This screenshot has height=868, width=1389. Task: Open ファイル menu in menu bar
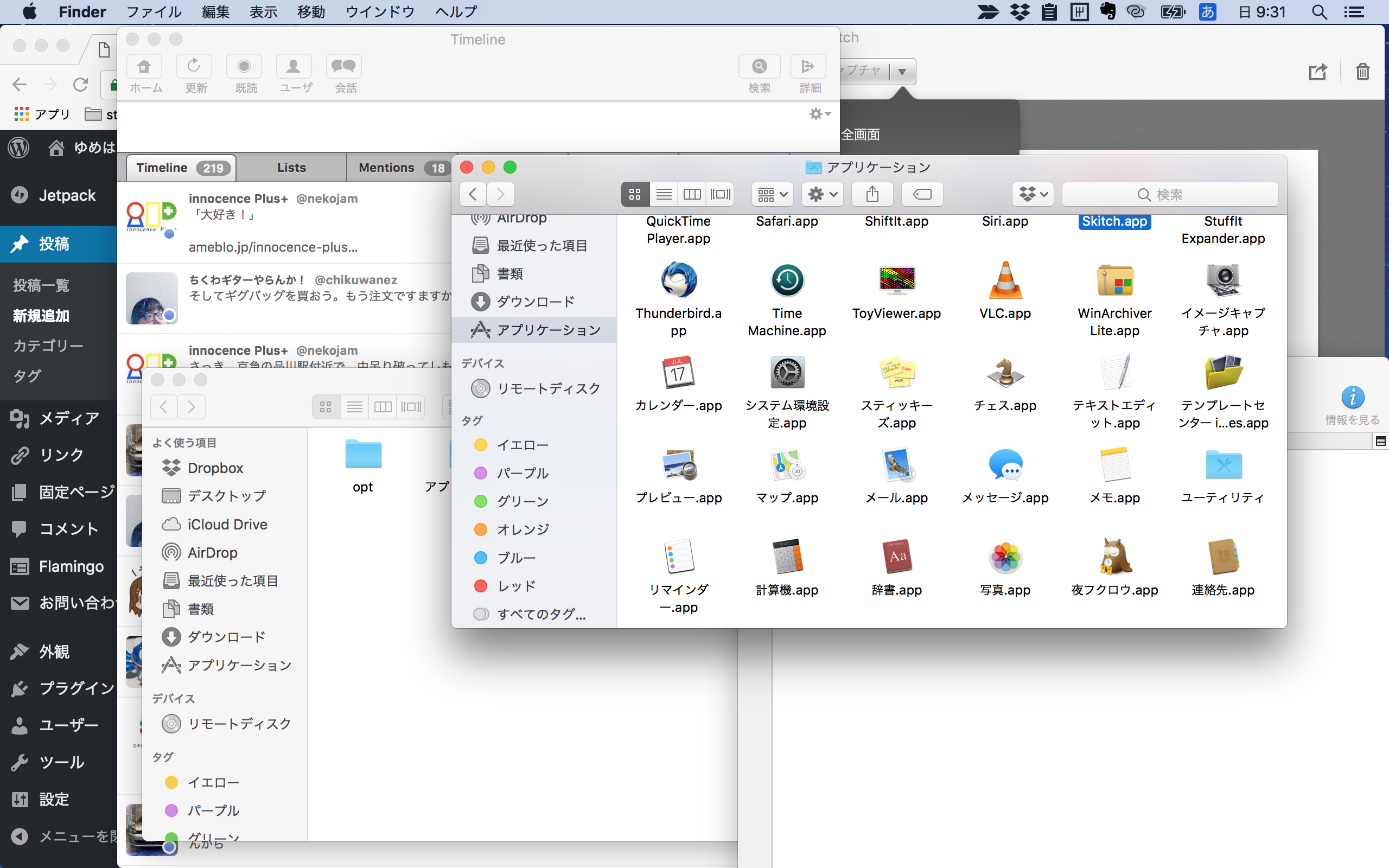point(153,12)
